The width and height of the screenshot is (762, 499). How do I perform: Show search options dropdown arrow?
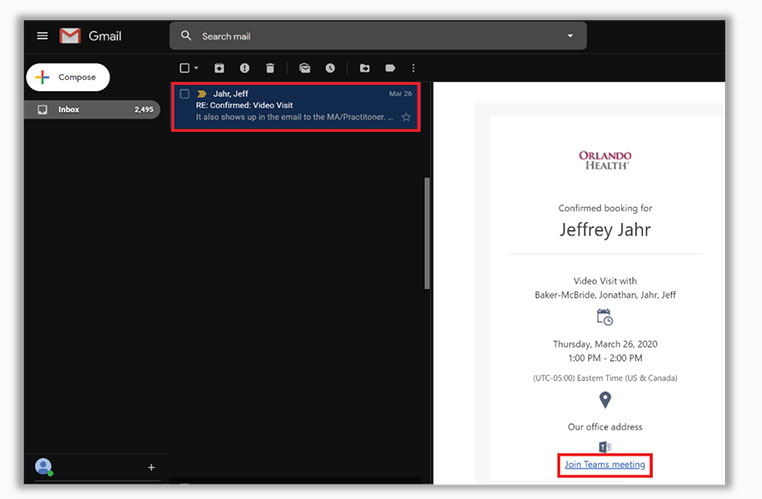(570, 36)
